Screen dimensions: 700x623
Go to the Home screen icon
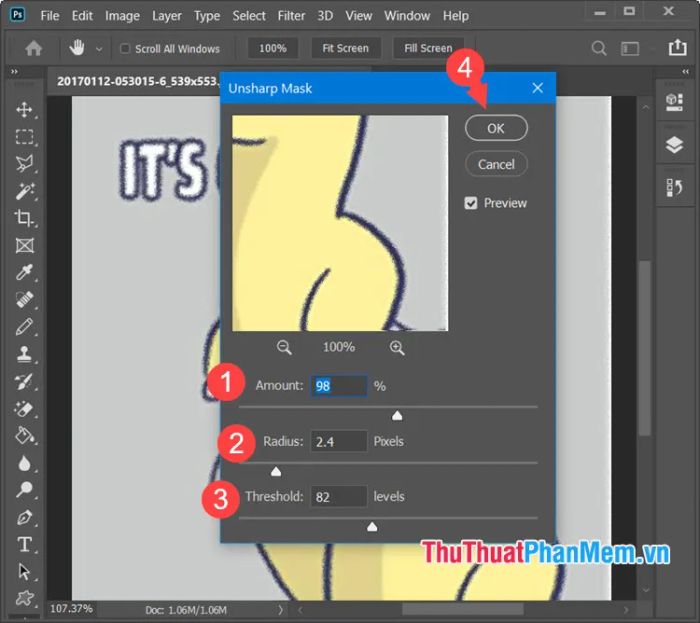coord(33,48)
